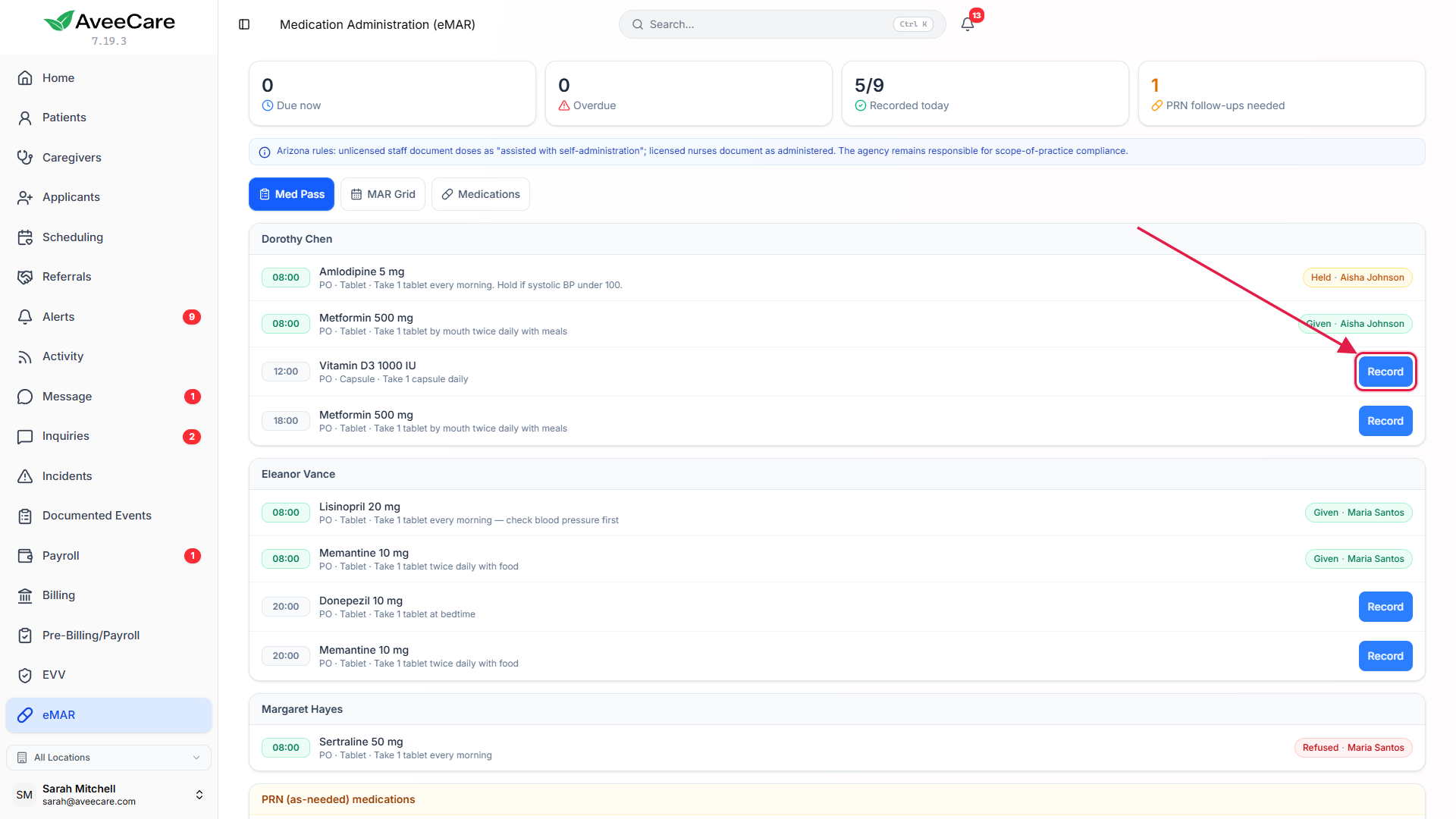This screenshot has width=1456, height=819.
Task: Open Patients in sidebar
Action: [x=108, y=118]
